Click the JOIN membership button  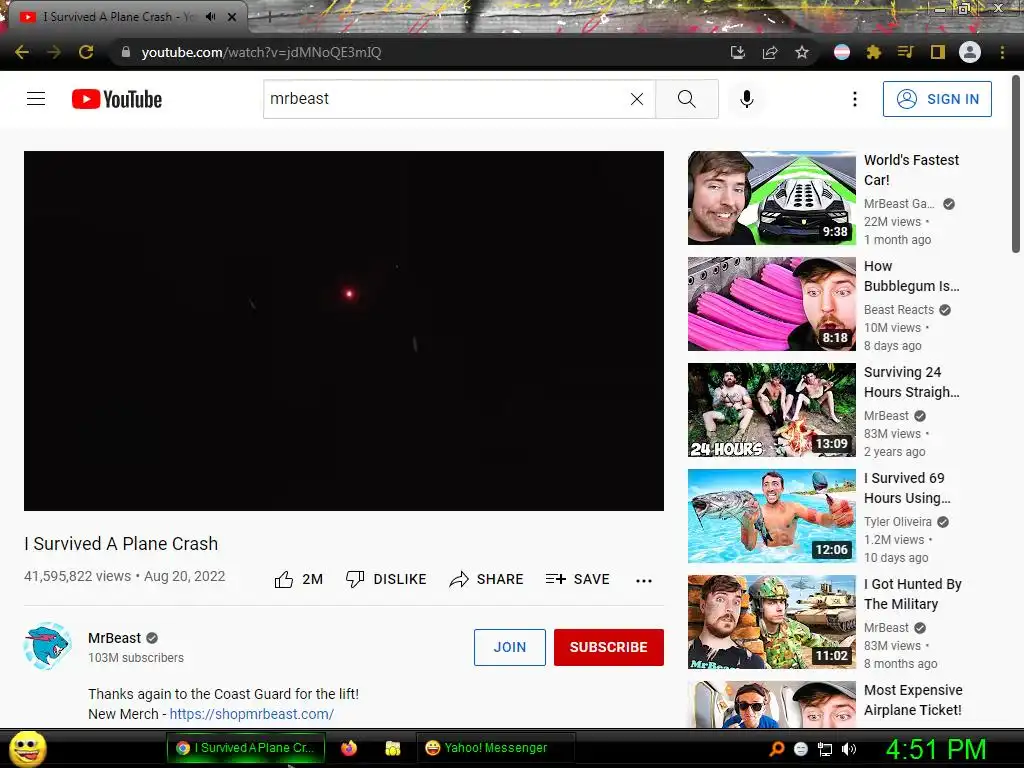(509, 647)
